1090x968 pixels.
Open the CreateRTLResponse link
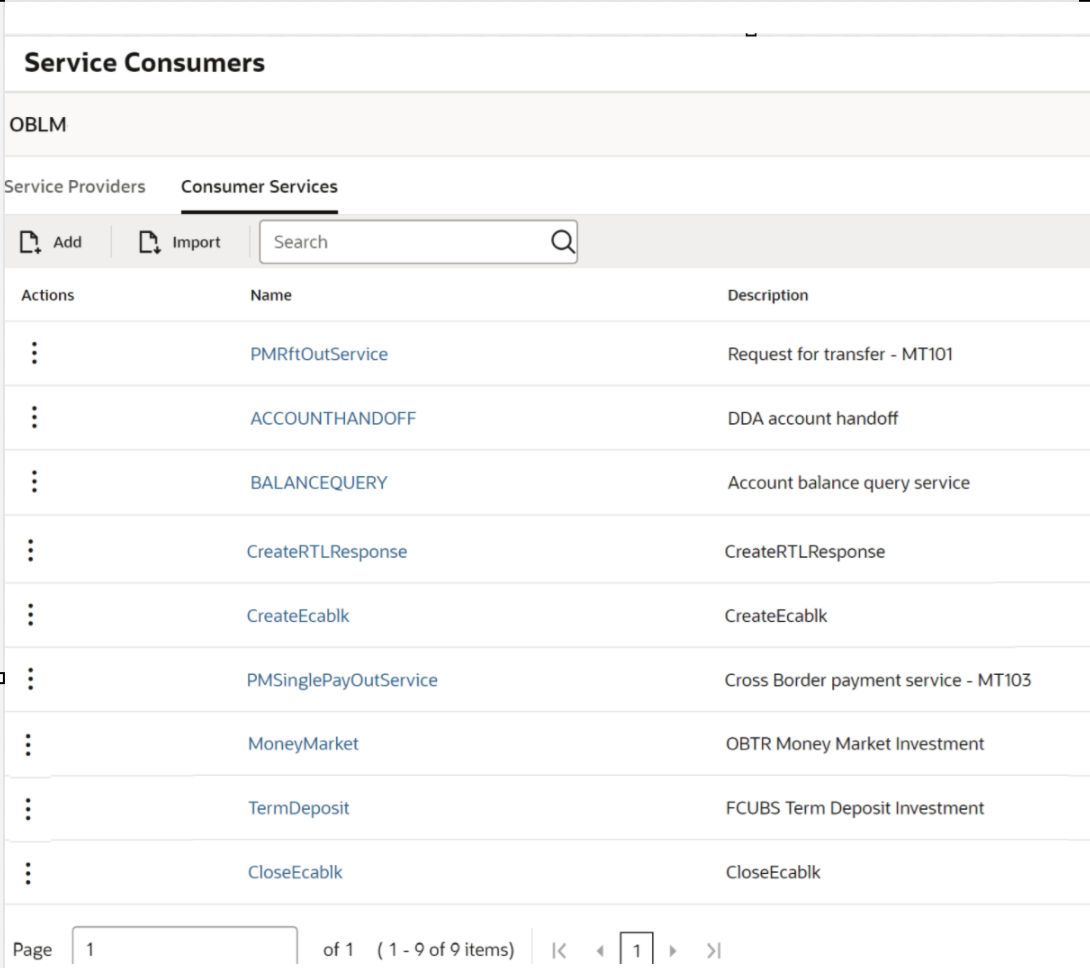[327, 551]
